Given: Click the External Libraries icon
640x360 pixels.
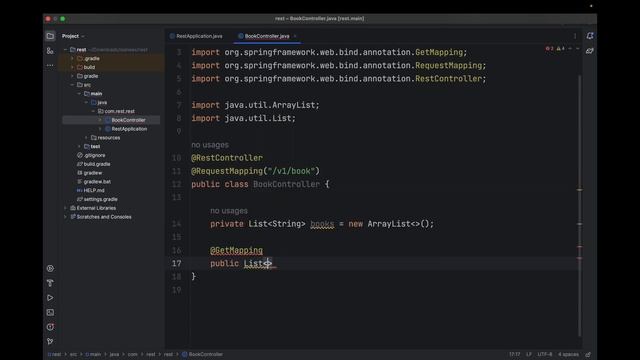Looking at the screenshot, I should [73, 208].
